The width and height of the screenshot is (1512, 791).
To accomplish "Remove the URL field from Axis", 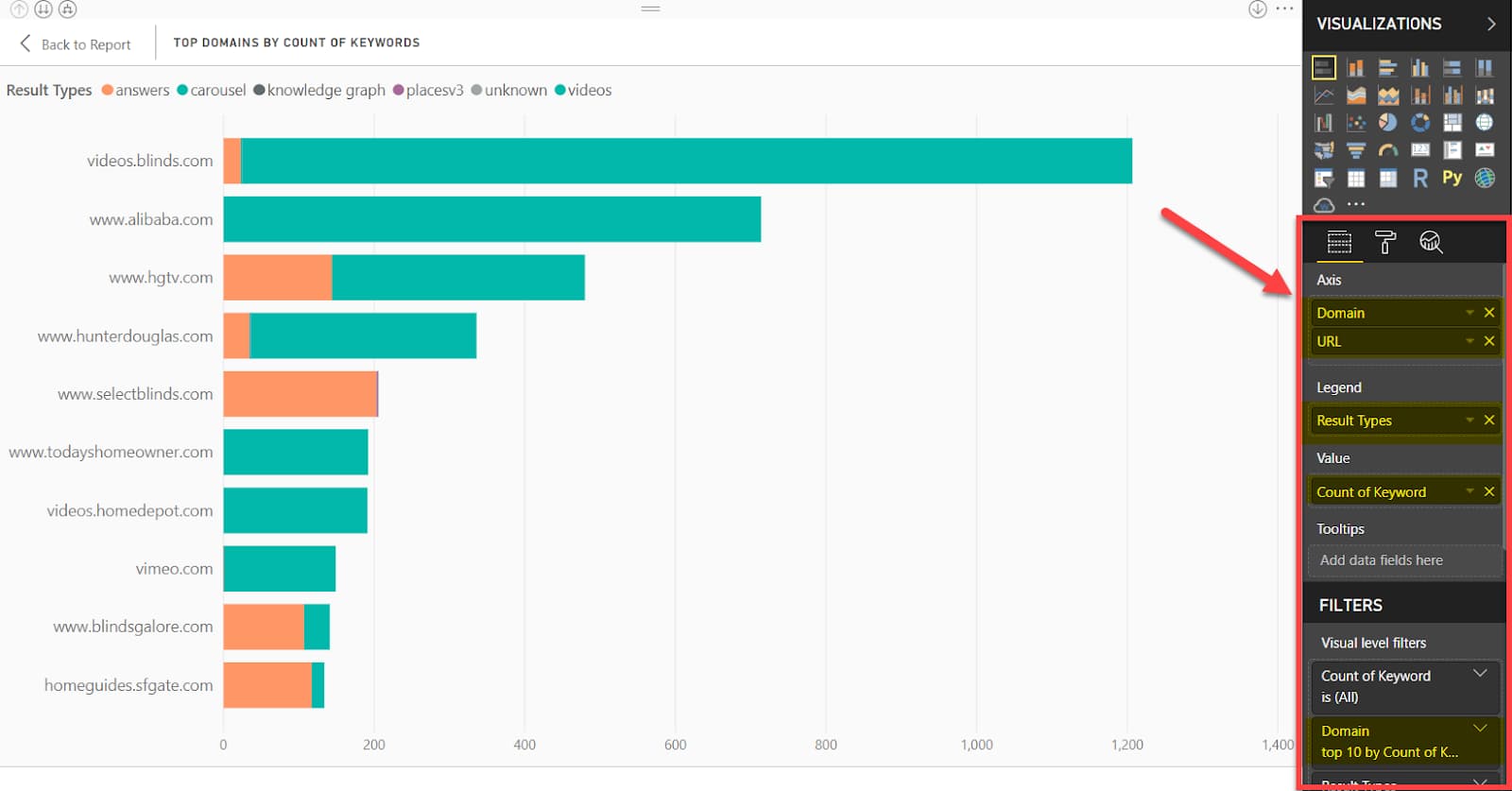I will (1489, 341).
